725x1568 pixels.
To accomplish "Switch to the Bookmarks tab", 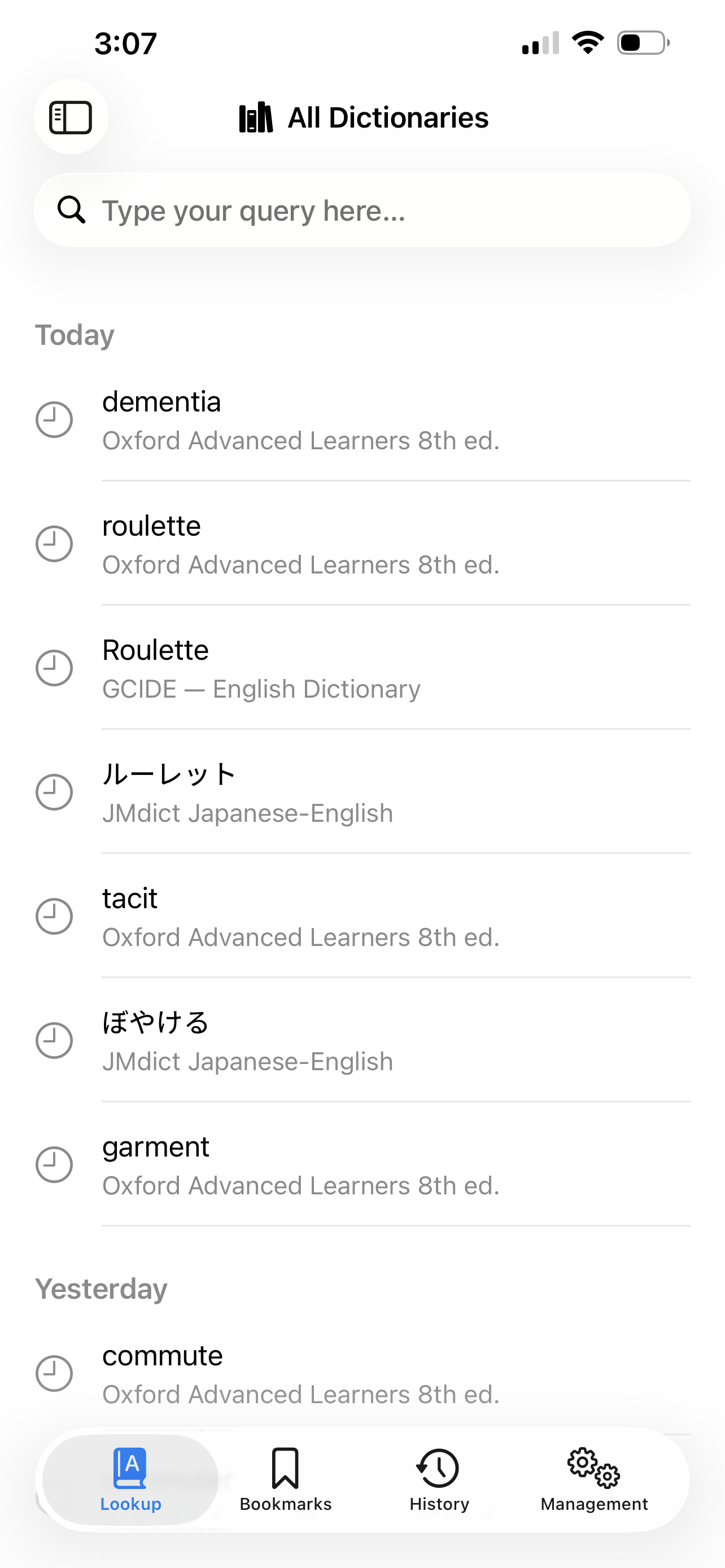I will tap(286, 1480).
